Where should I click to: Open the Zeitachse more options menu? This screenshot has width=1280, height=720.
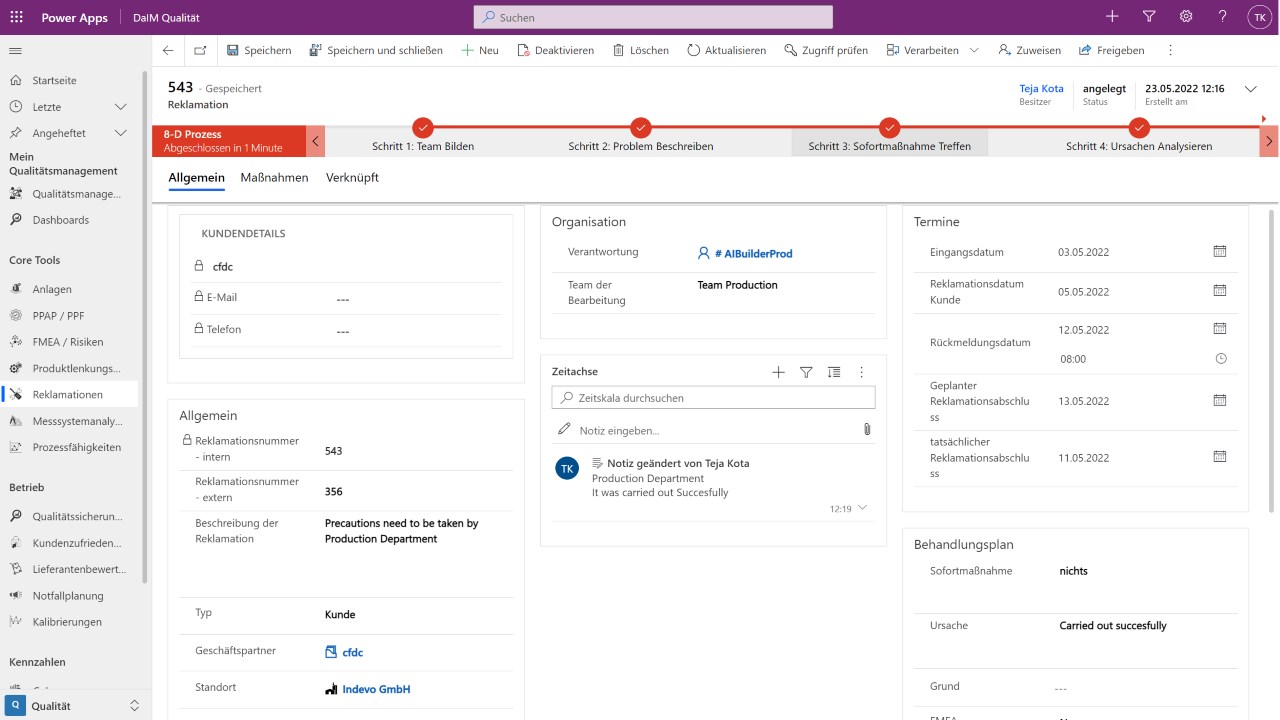[861, 372]
